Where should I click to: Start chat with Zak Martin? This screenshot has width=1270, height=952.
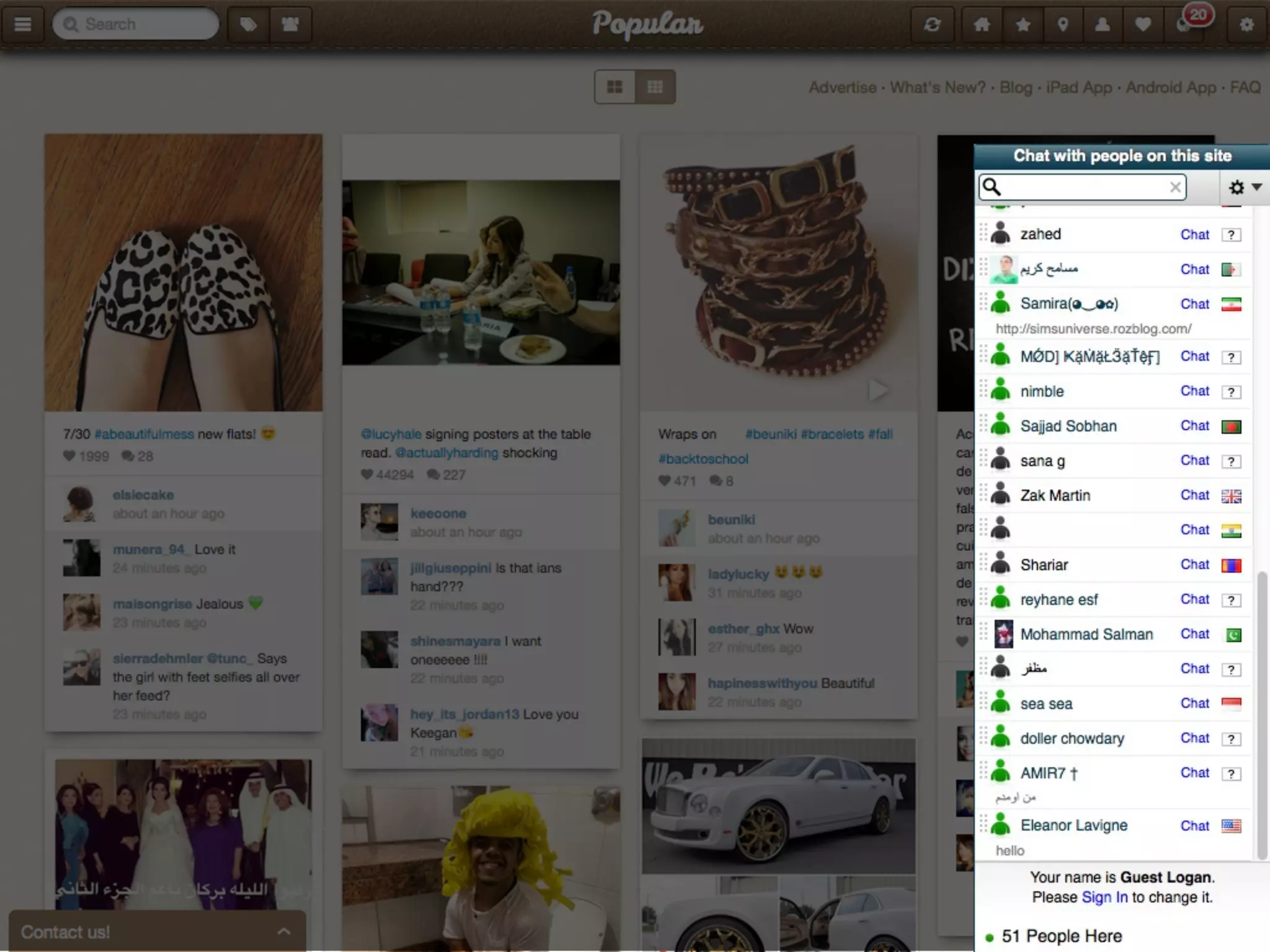click(x=1194, y=495)
